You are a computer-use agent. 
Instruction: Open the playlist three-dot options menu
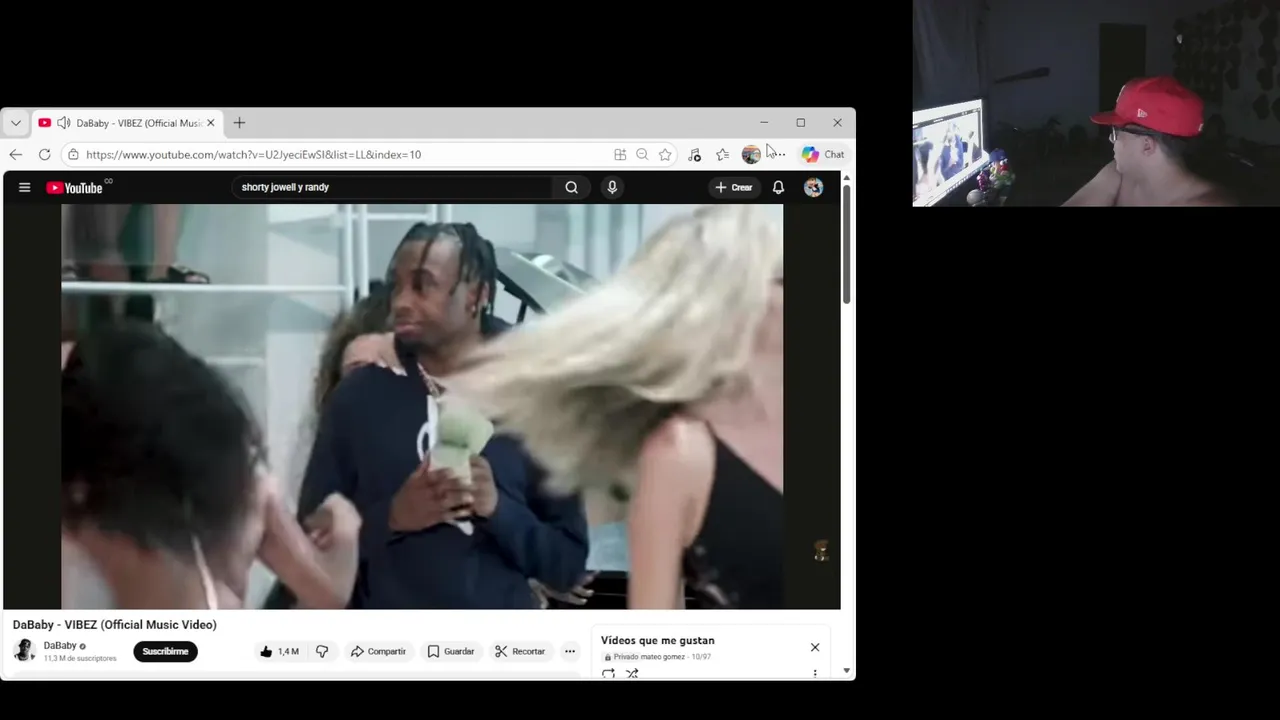[x=815, y=674]
